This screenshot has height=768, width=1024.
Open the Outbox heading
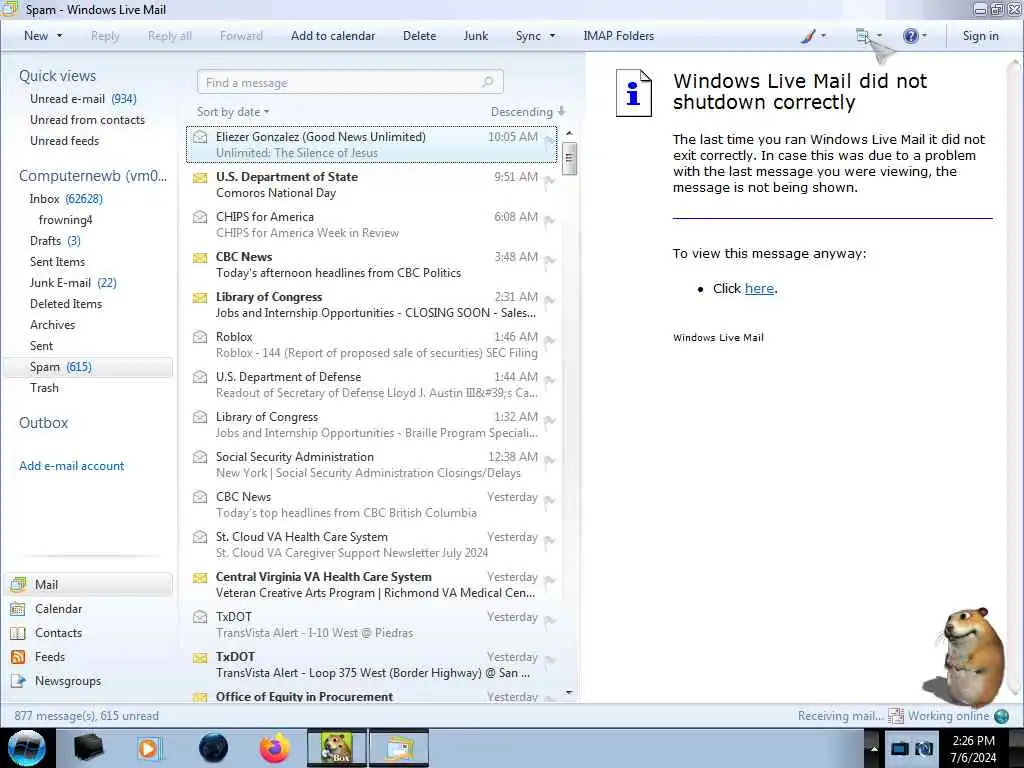(x=43, y=423)
